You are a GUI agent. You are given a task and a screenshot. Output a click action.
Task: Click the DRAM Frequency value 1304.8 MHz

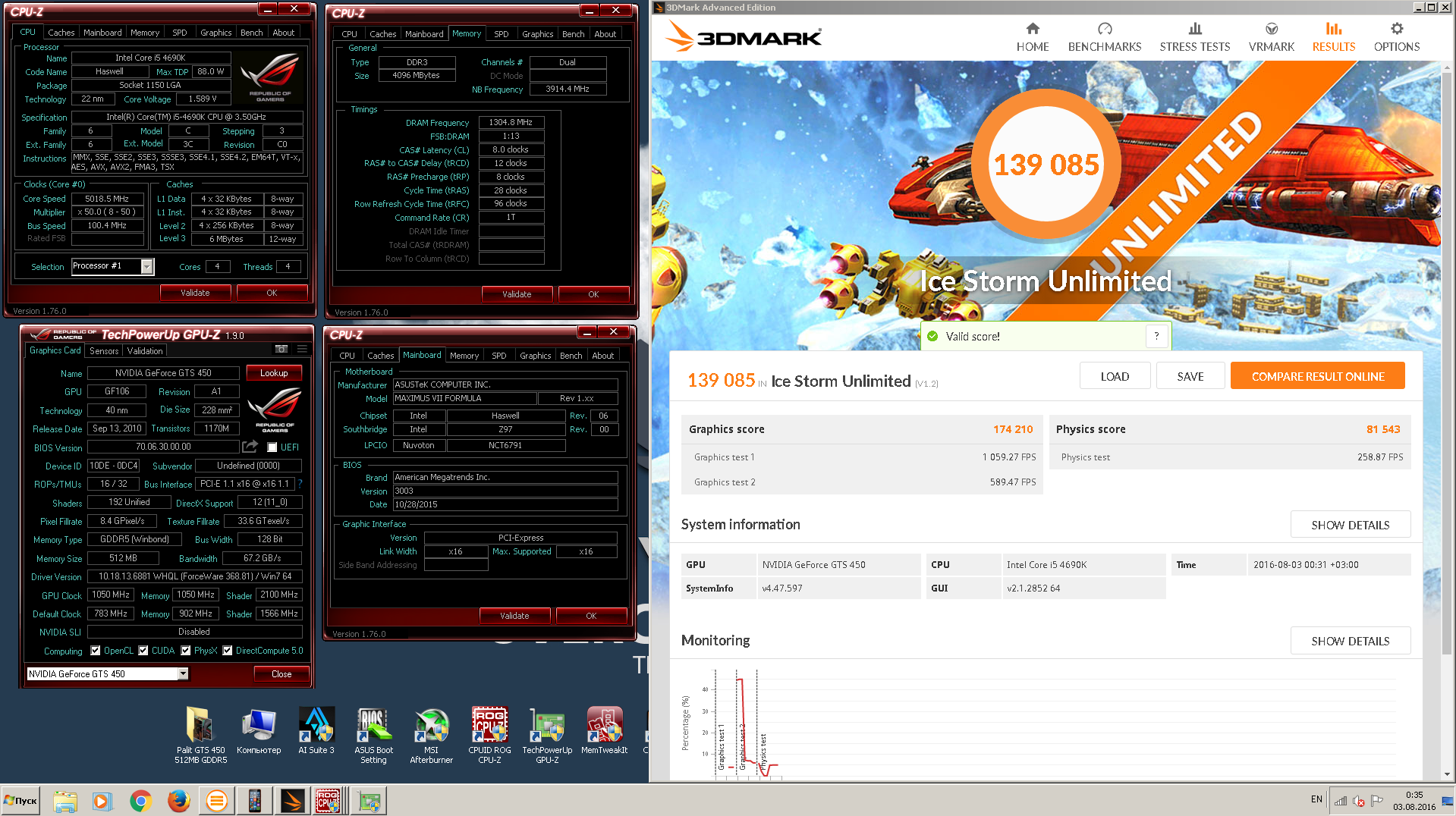[511, 122]
